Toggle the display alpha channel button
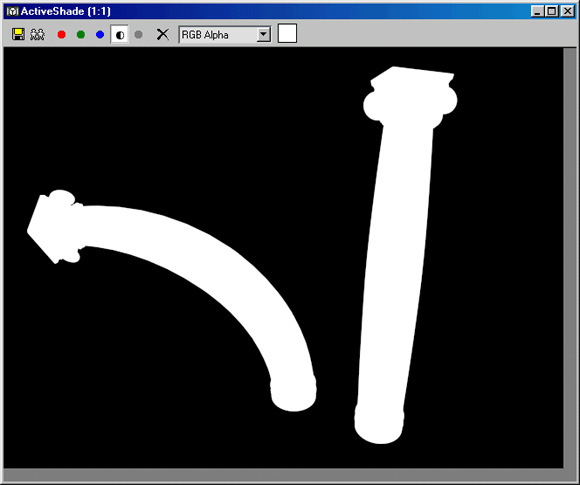The height and width of the screenshot is (485, 580). click(x=119, y=35)
